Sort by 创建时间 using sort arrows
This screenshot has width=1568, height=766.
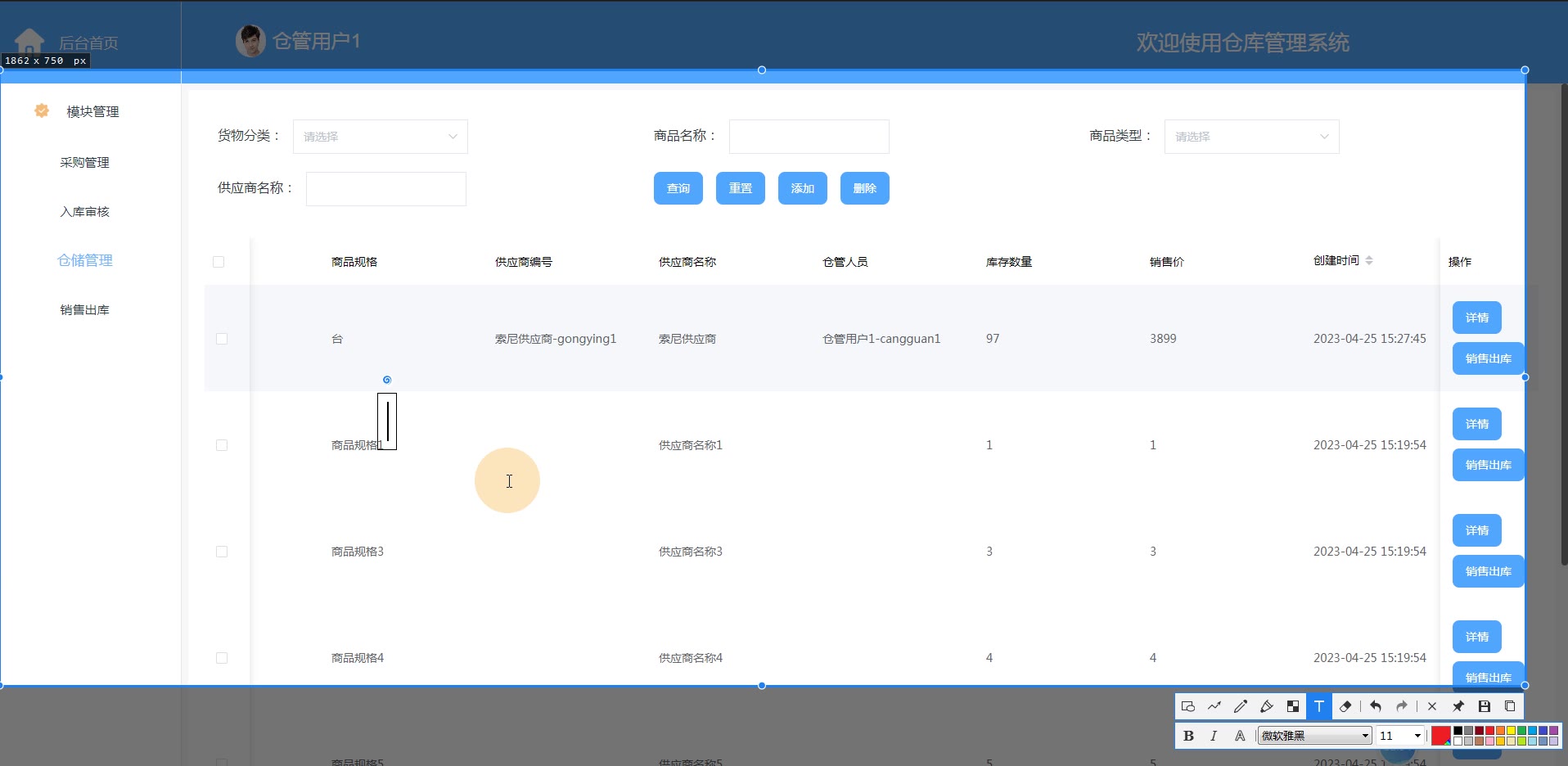(x=1369, y=260)
